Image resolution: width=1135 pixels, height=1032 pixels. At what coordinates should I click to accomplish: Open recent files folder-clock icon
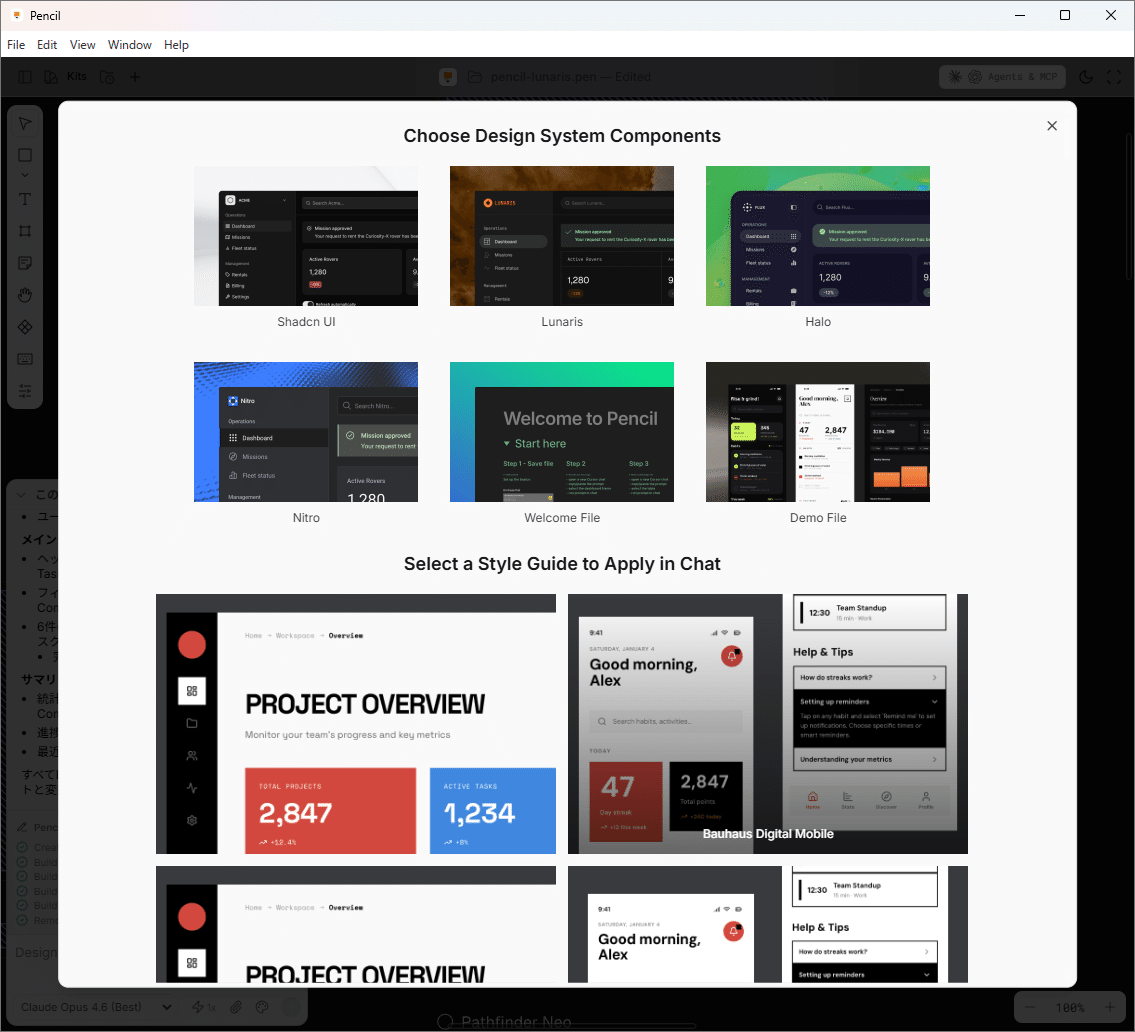[x=107, y=77]
